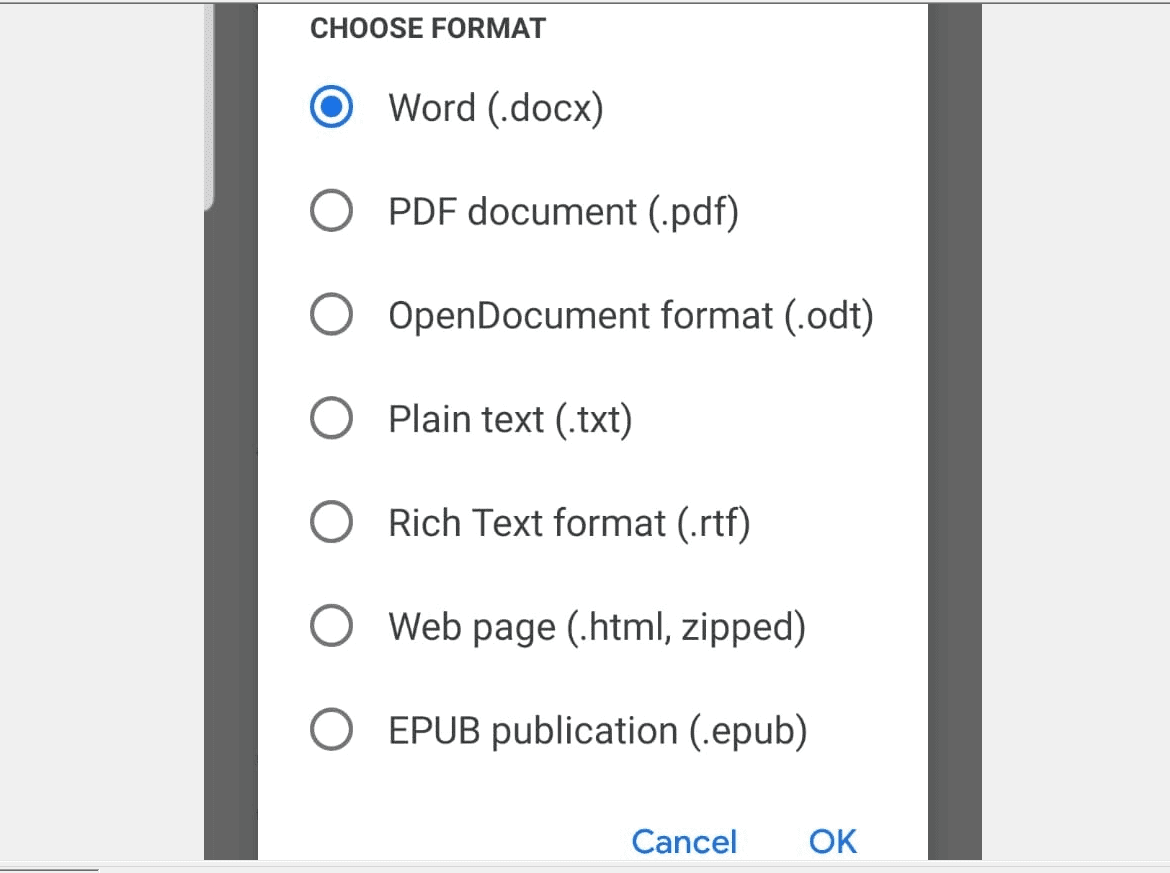Confirm format choice with OK
The width and height of the screenshot is (1170, 873).
(x=832, y=841)
